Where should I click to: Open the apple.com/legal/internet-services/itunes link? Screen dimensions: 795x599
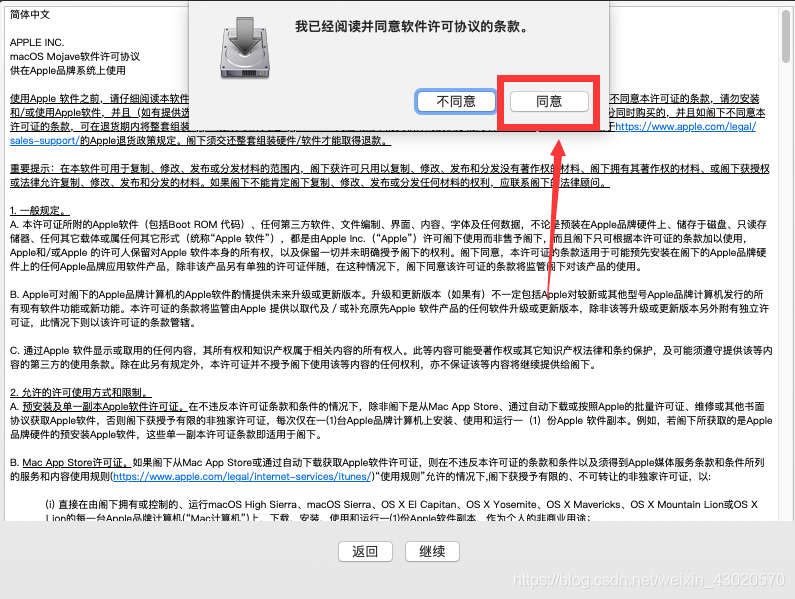click(x=242, y=476)
